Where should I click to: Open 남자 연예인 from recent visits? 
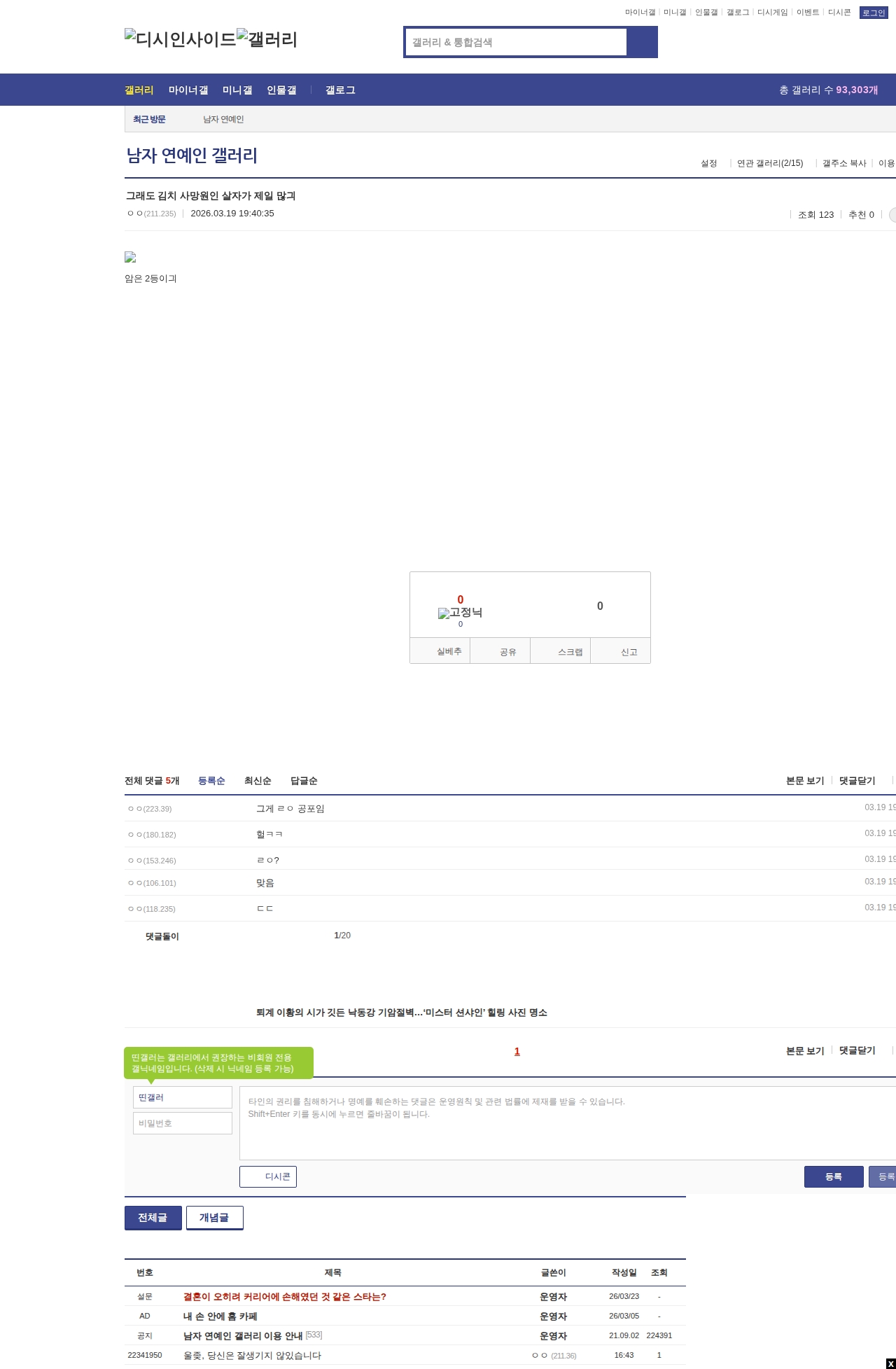pos(223,119)
